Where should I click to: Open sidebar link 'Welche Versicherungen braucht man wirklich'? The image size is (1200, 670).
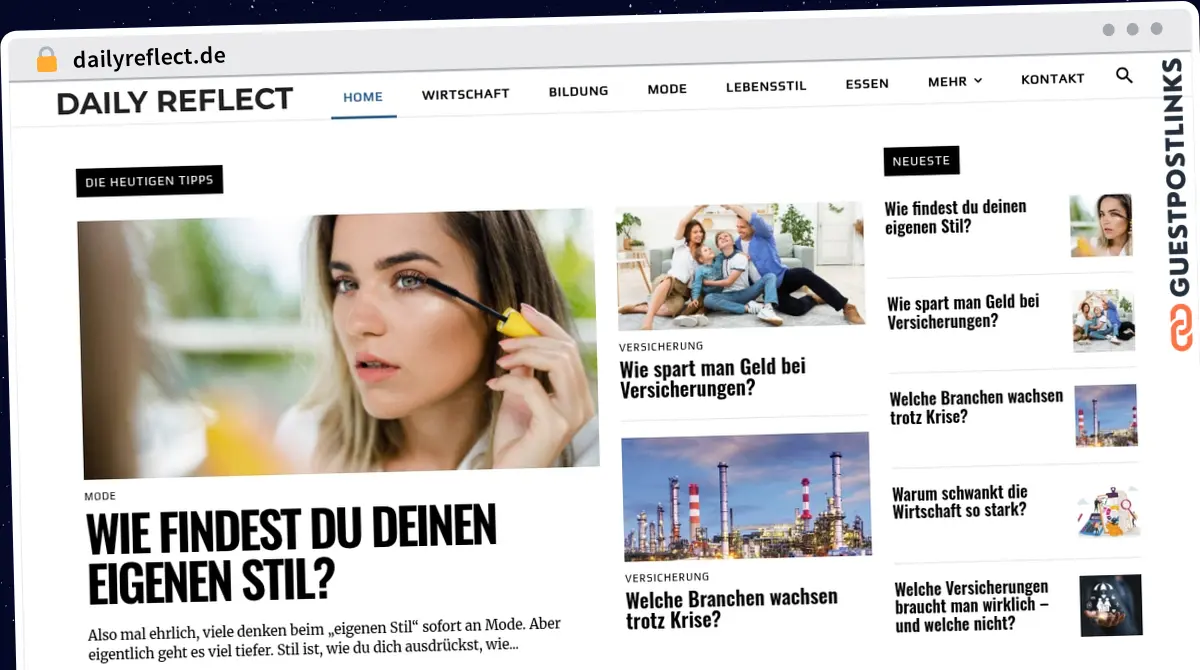pos(972,606)
